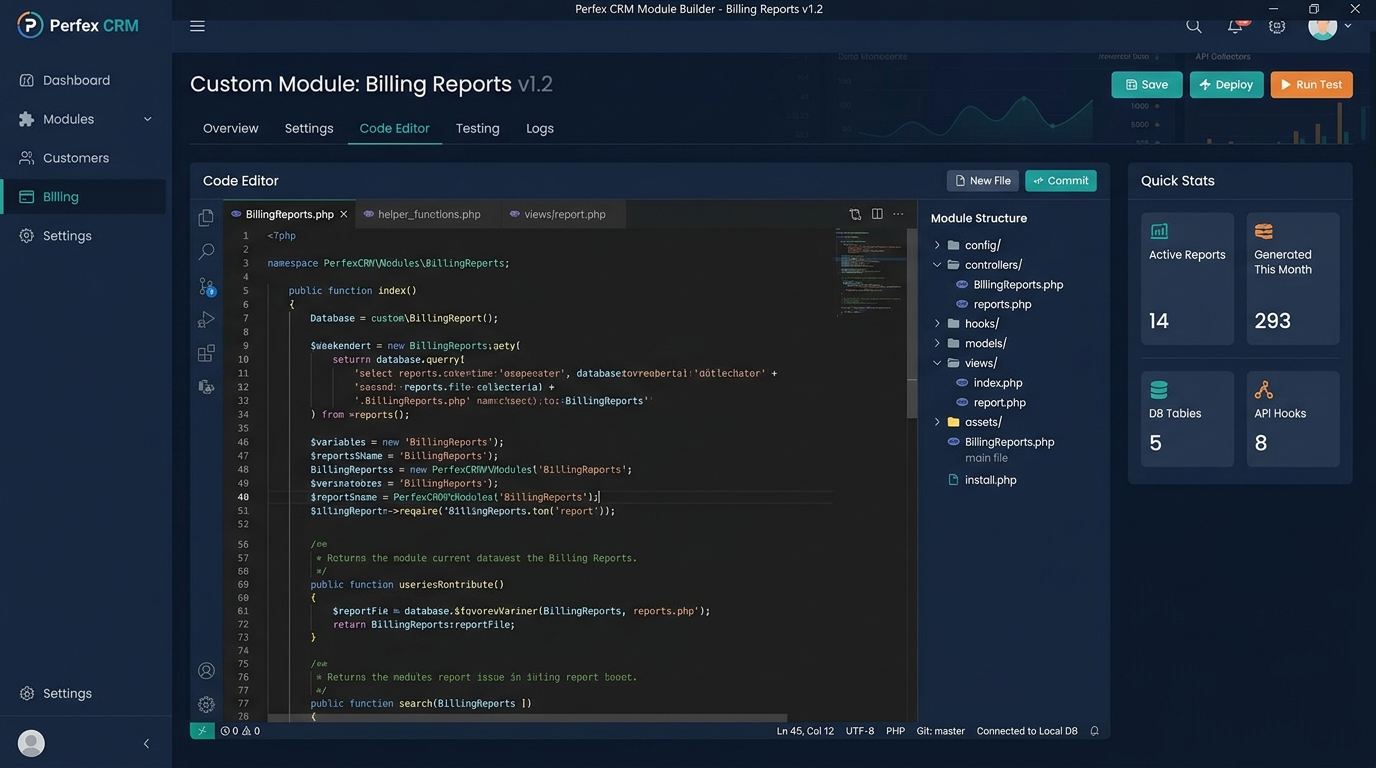This screenshot has height=768, width=1376.
Task: Select the Code Editor tab
Action: coord(395,128)
